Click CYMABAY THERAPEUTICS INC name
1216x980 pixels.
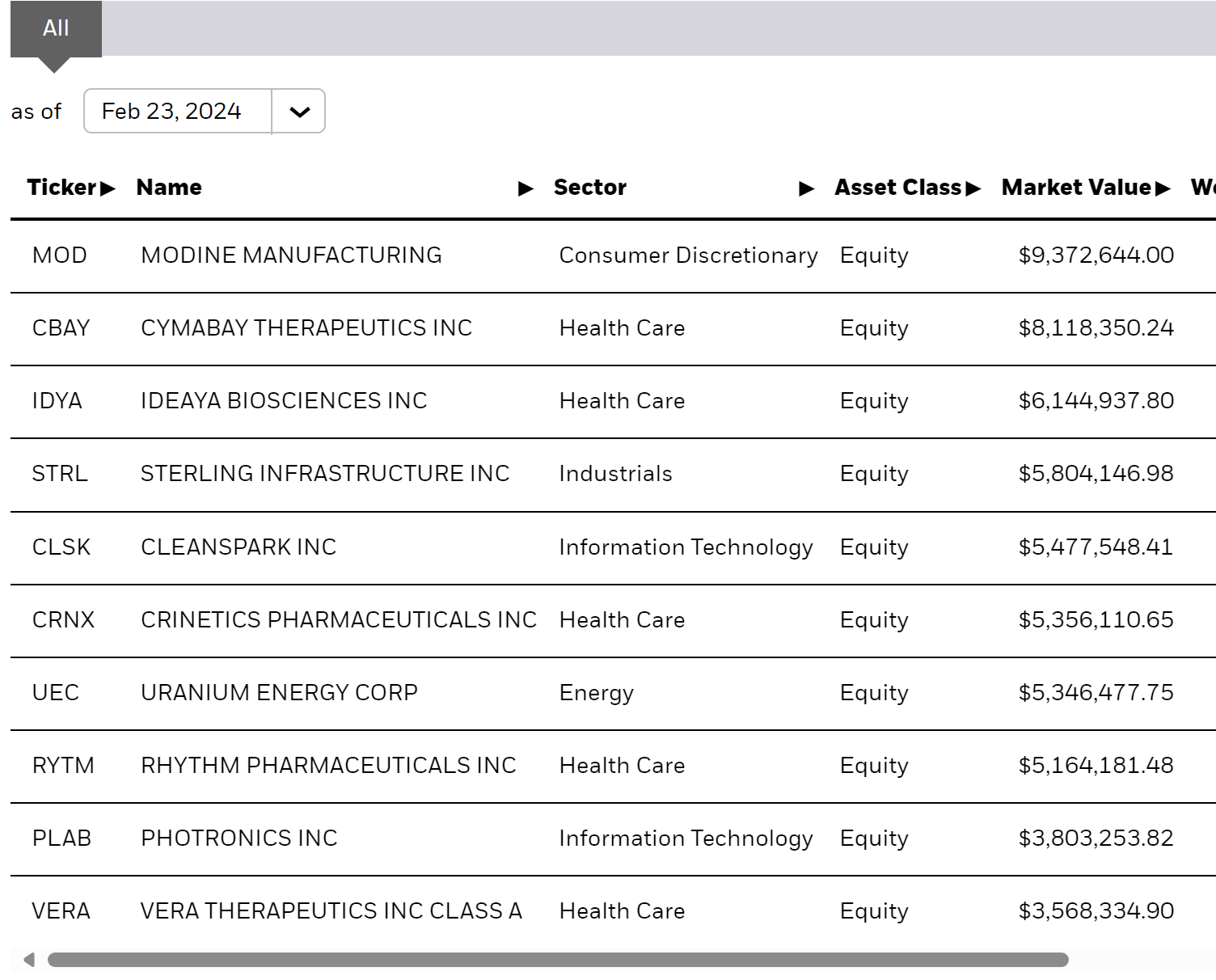pyautogui.click(x=306, y=328)
